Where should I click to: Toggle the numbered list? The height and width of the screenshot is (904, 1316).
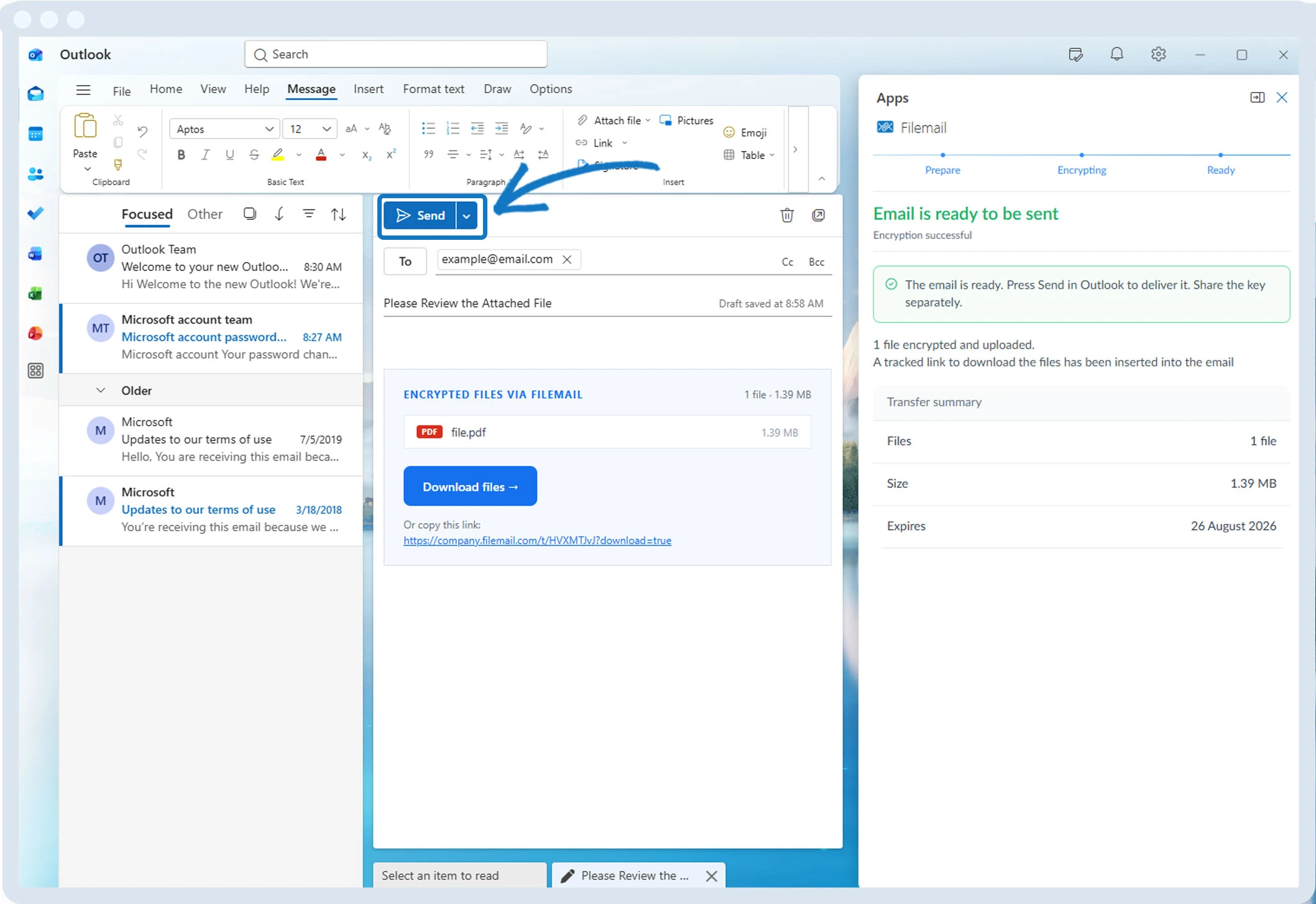pos(453,129)
